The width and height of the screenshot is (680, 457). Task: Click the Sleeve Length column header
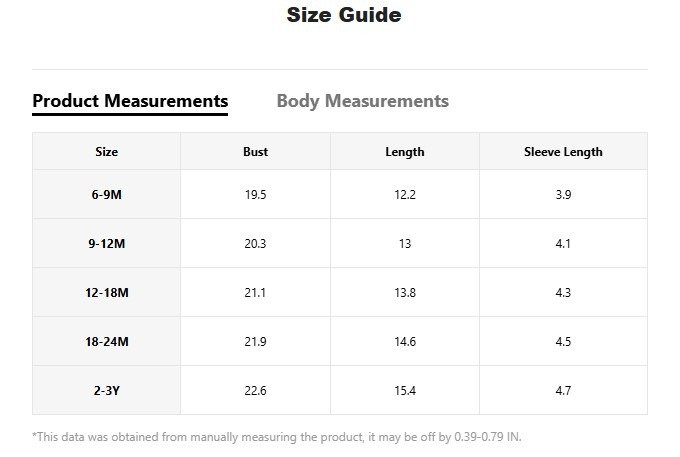(563, 152)
